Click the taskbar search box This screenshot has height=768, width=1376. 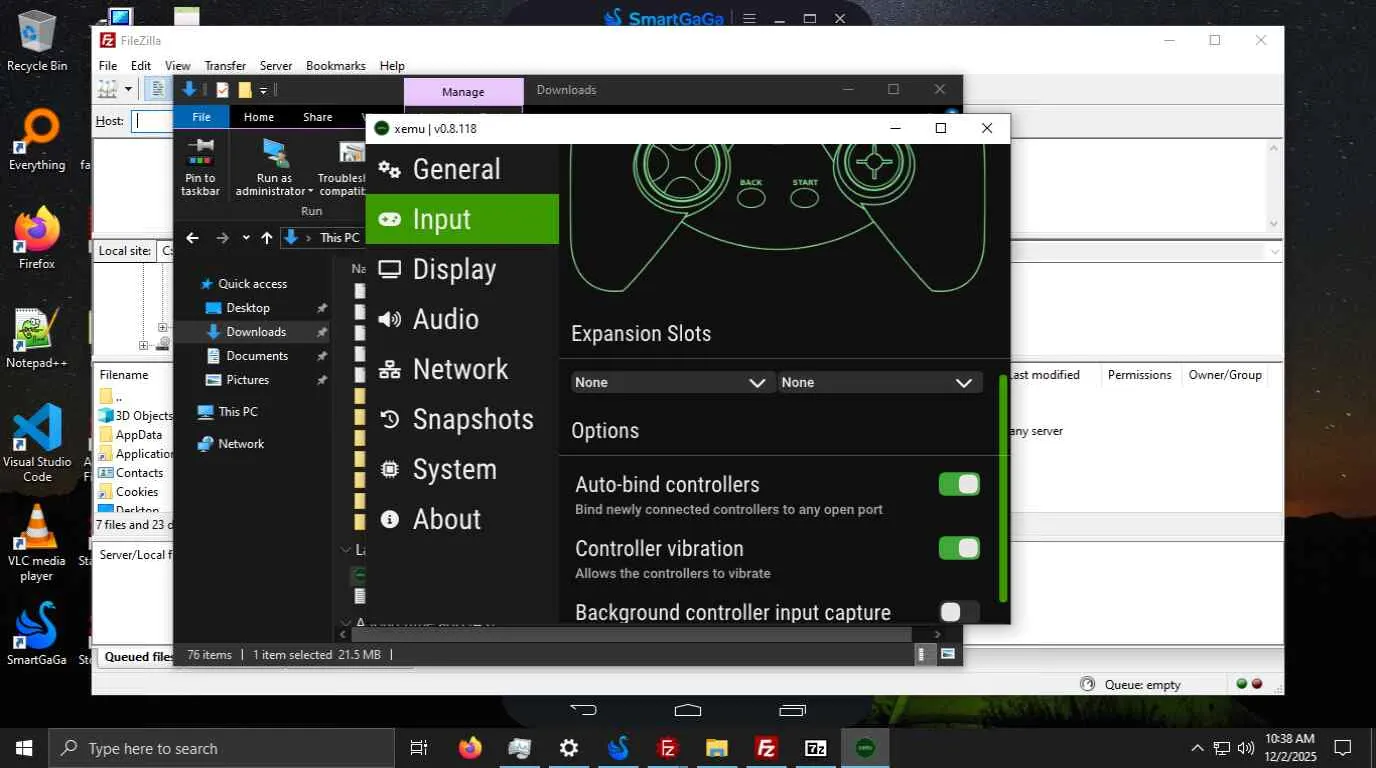[x=221, y=748]
